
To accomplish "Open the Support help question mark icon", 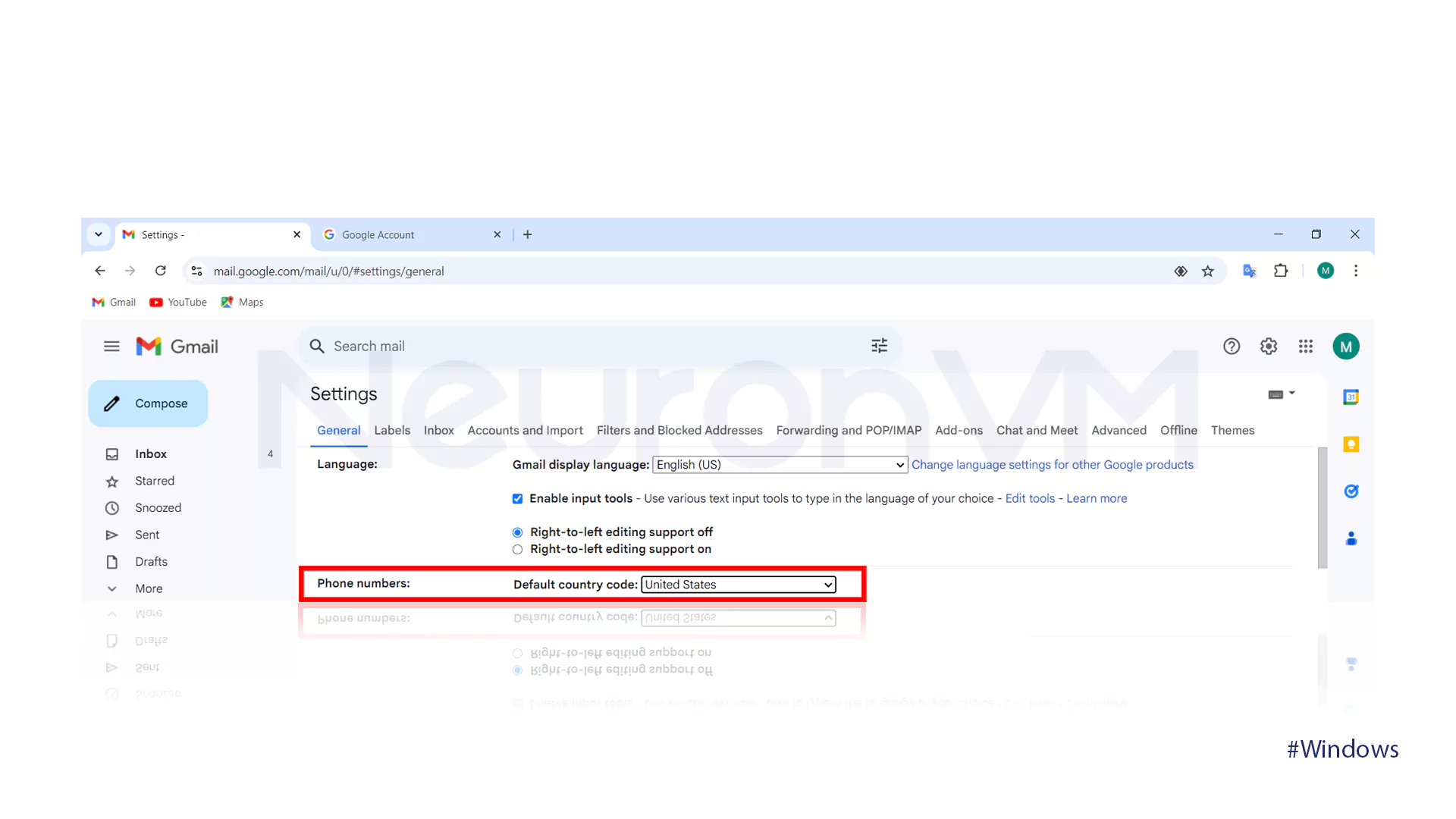I will (x=1231, y=347).
